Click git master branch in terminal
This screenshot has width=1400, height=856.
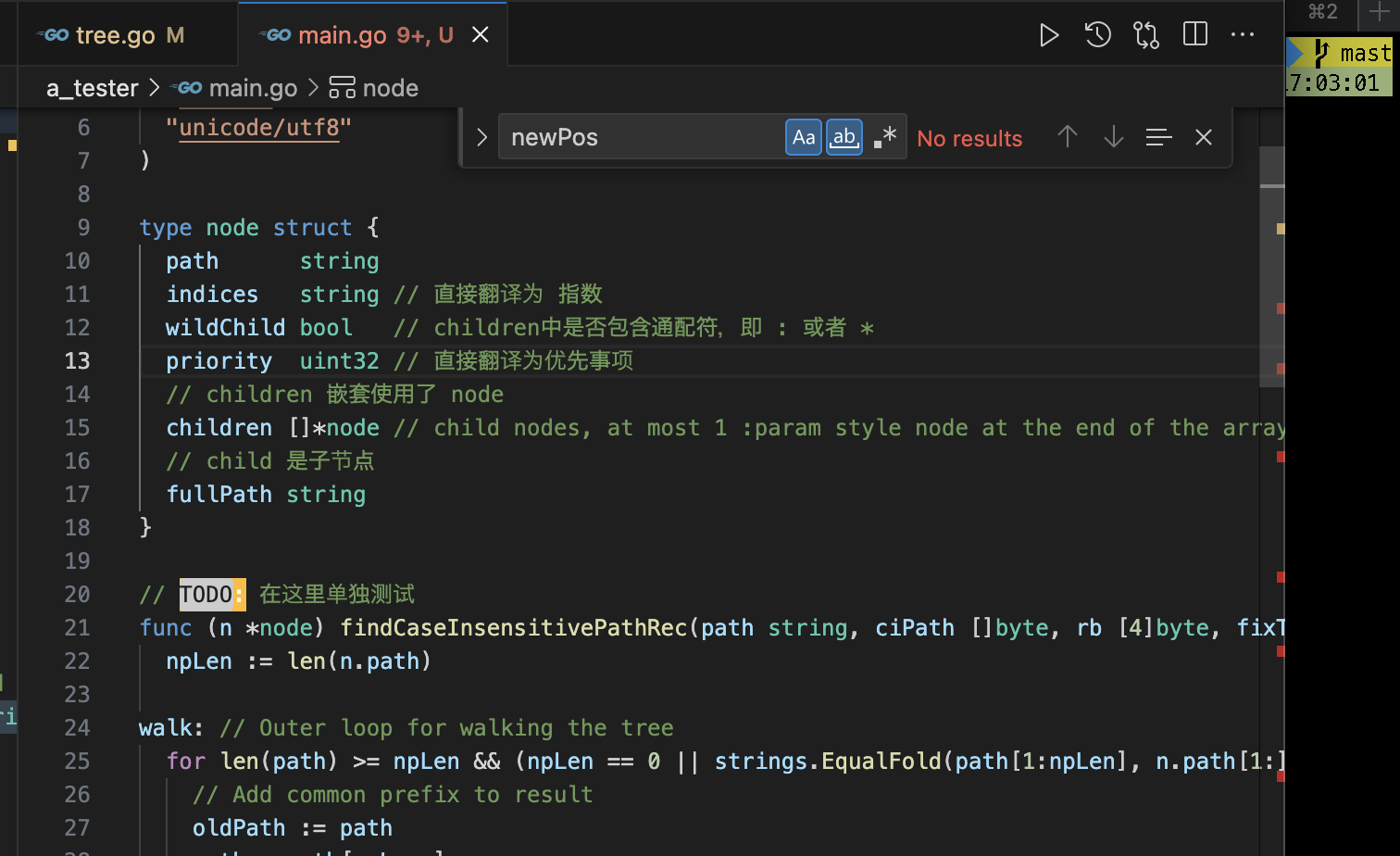(x=1354, y=54)
